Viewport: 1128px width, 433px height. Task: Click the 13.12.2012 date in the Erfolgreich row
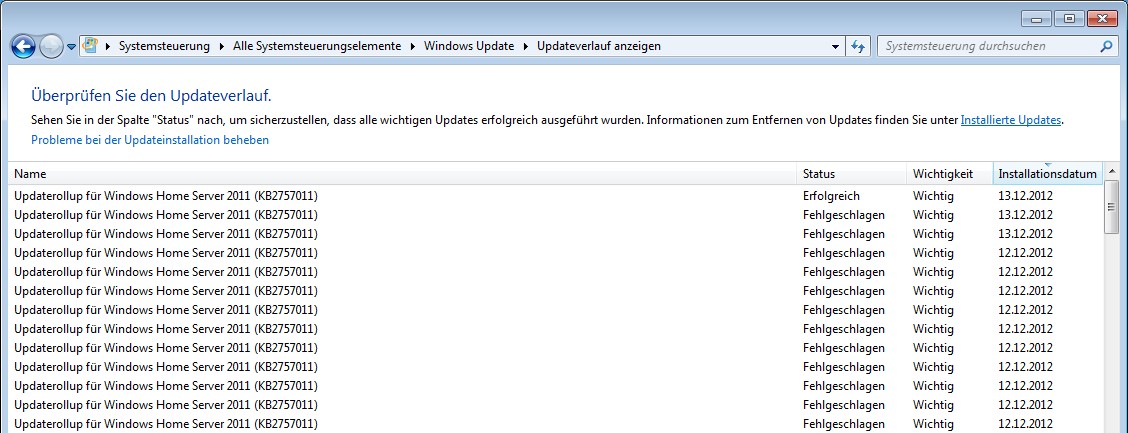[1025, 196]
